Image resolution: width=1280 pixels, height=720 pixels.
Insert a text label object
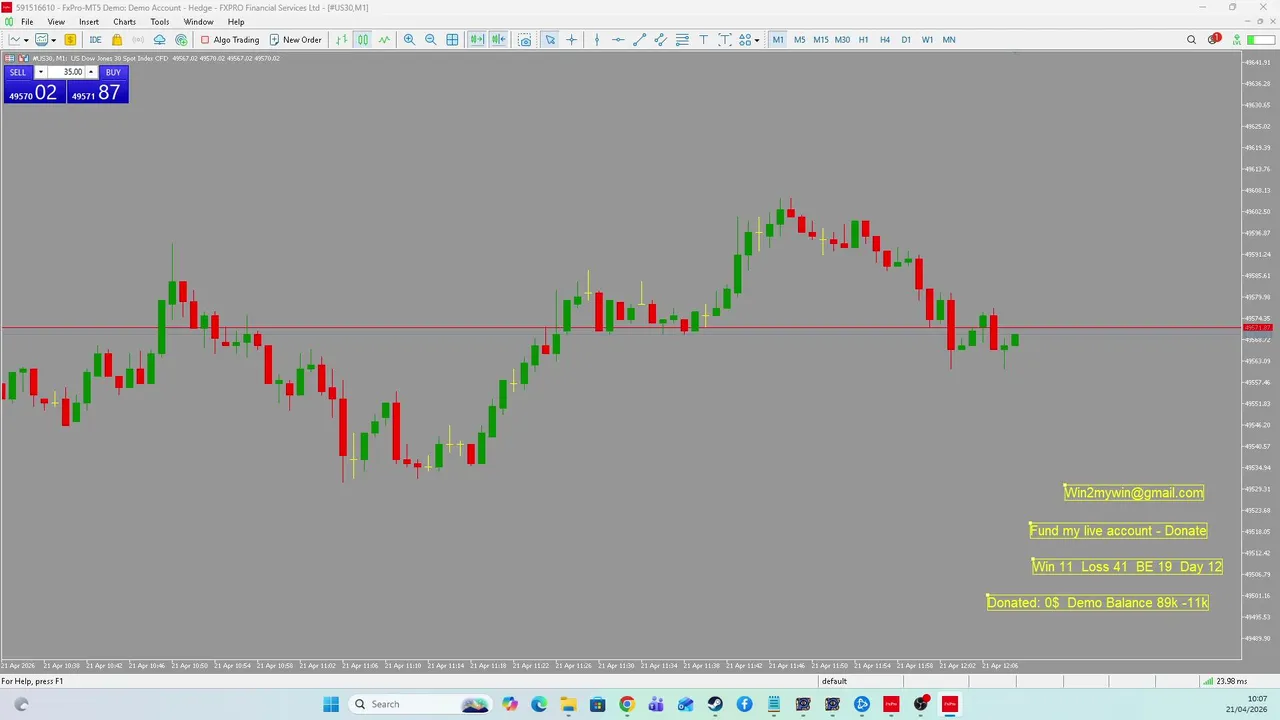725,40
